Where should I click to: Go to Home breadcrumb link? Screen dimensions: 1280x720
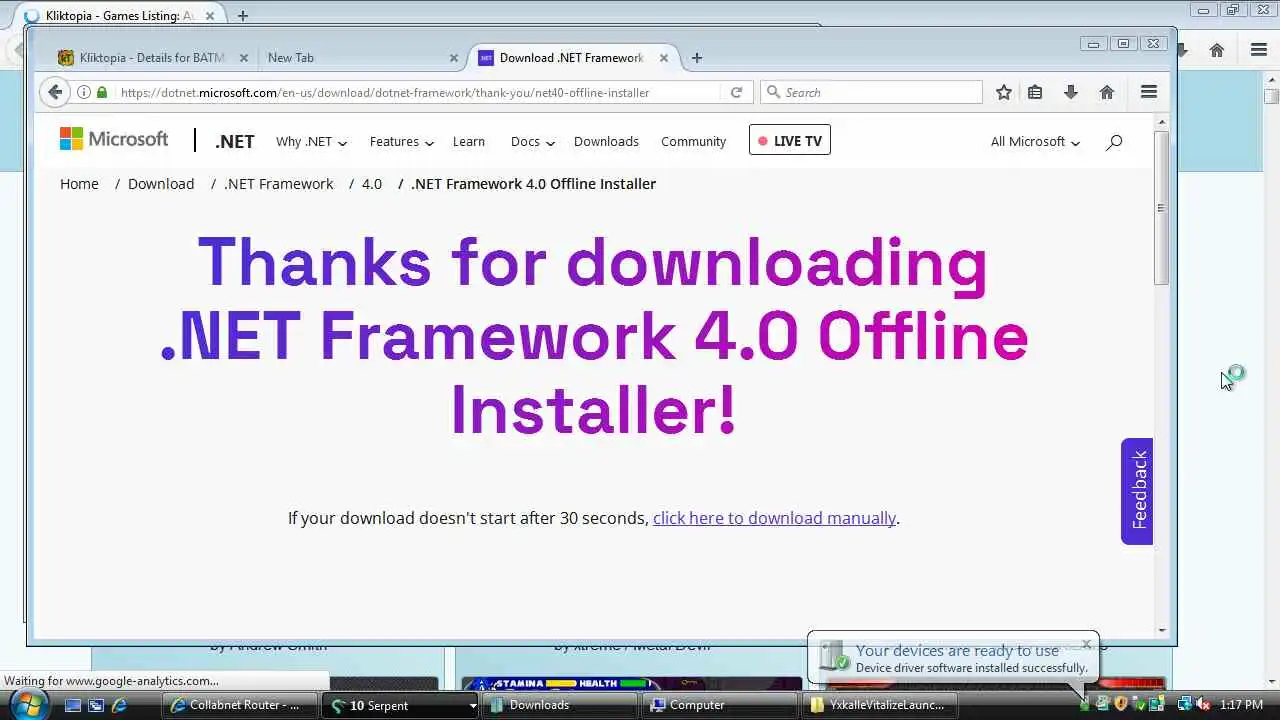(x=79, y=184)
